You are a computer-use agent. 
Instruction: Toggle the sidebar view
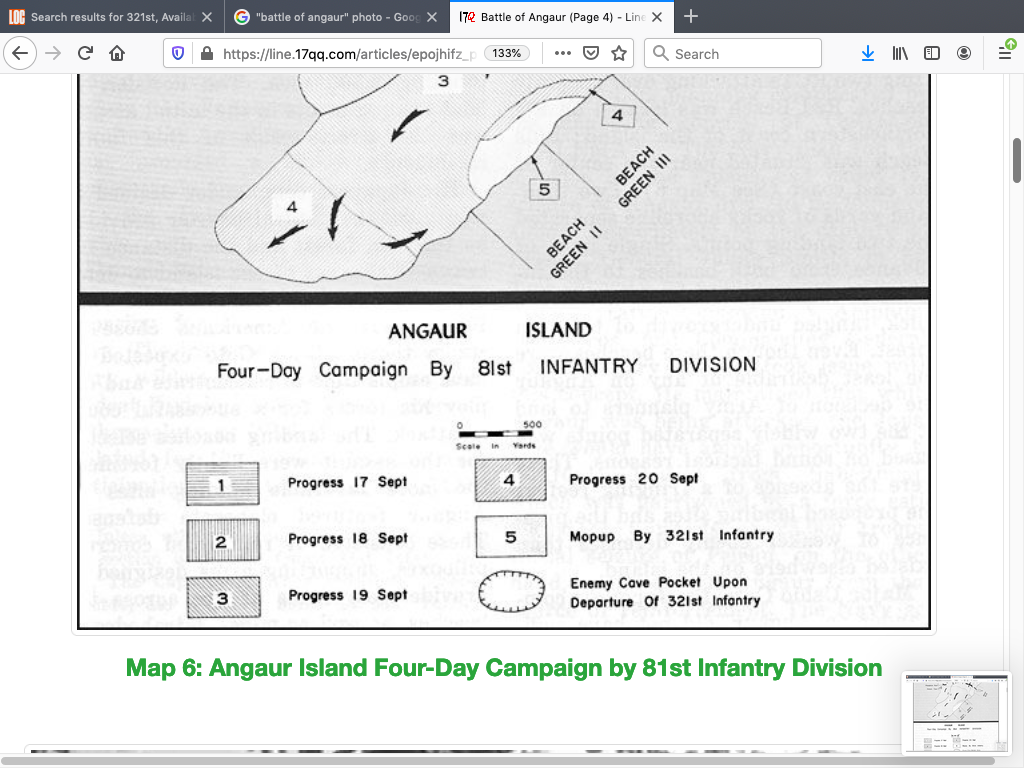click(x=932, y=54)
